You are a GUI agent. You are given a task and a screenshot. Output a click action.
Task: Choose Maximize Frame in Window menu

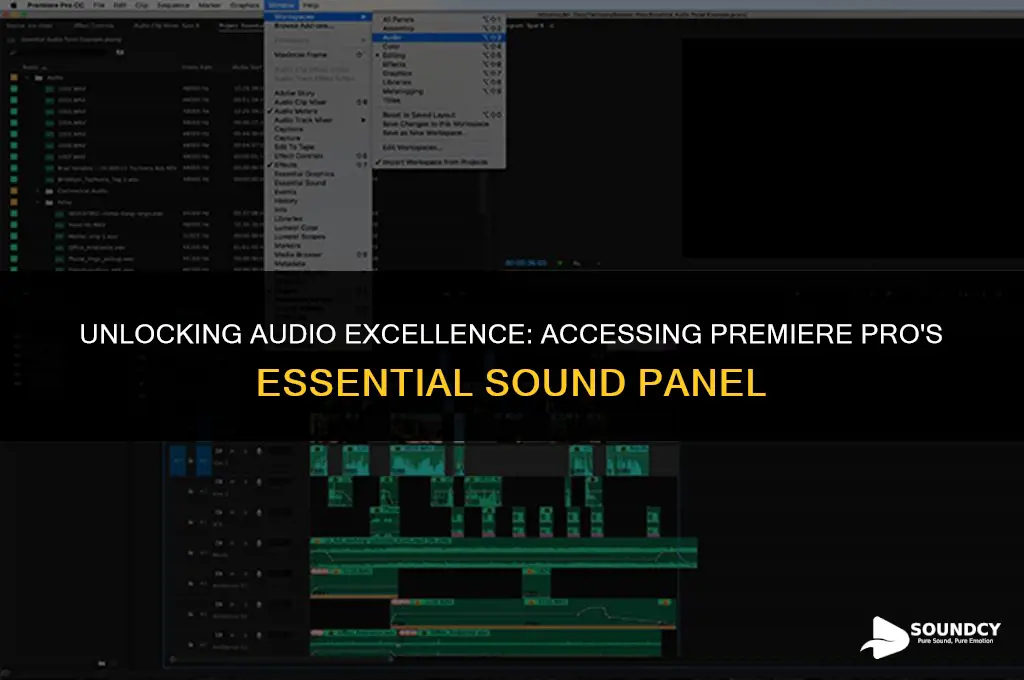[318, 55]
